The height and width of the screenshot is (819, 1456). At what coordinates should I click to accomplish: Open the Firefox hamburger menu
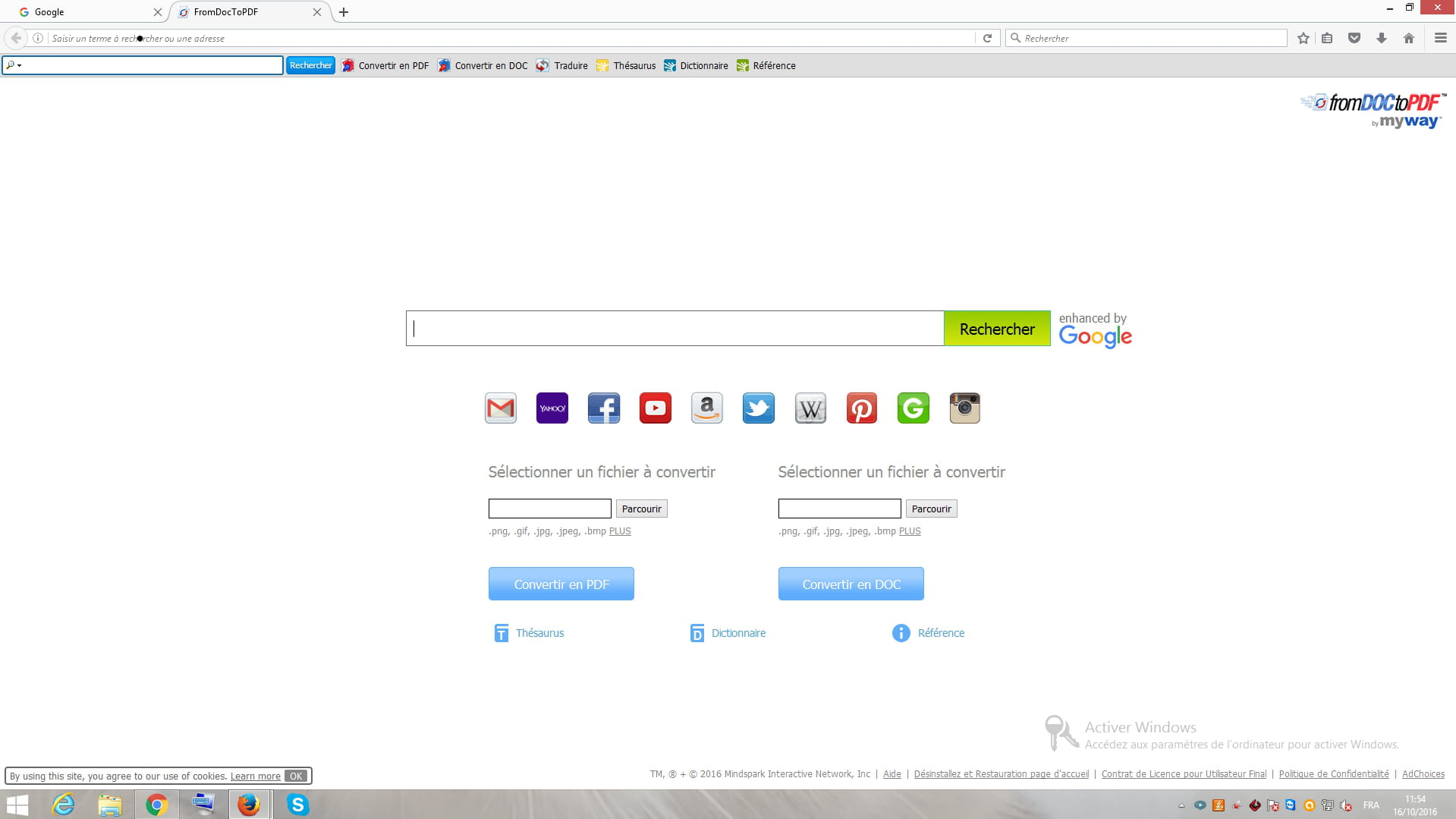pos(1441,38)
